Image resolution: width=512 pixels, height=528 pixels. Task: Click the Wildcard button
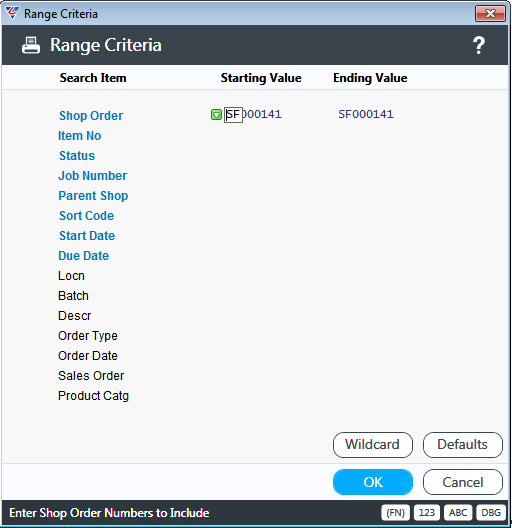coord(373,445)
